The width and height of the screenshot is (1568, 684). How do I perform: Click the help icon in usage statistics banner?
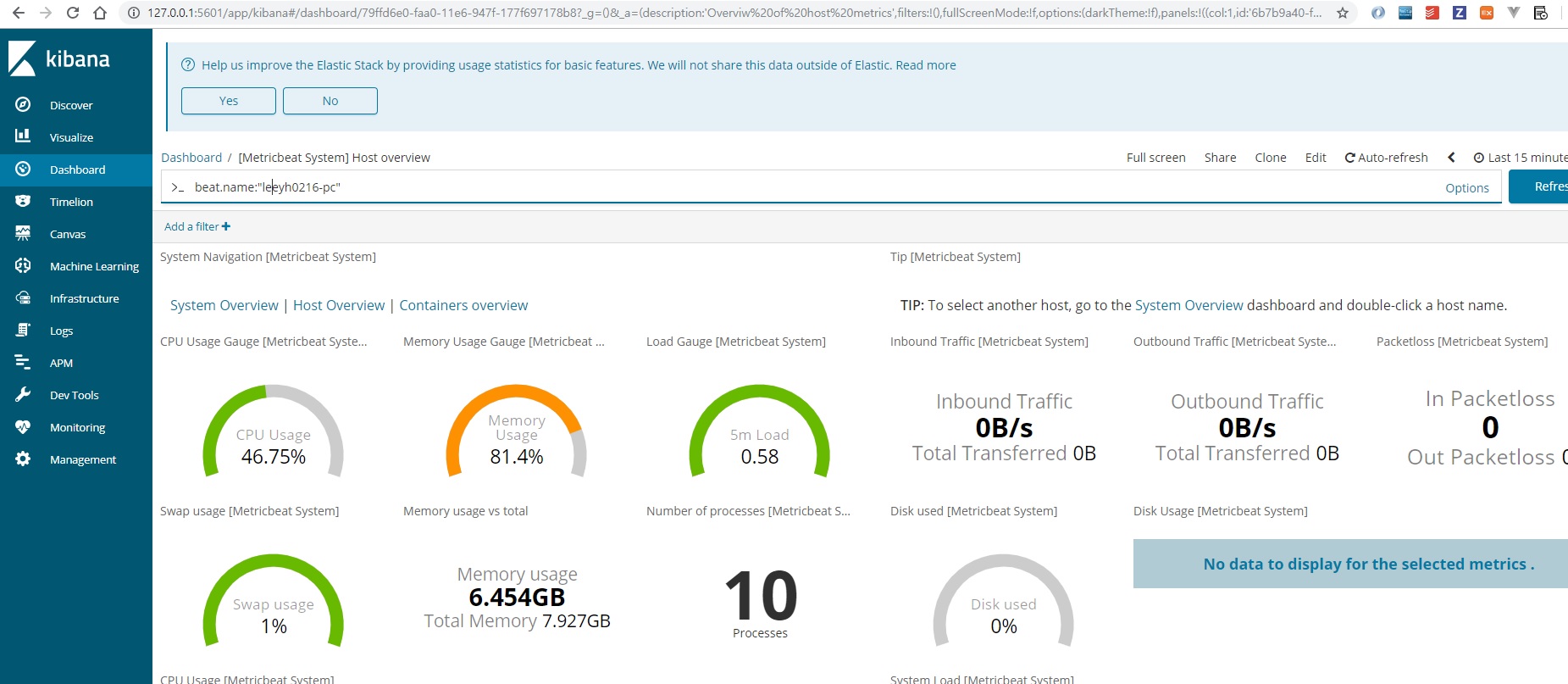[x=188, y=65]
